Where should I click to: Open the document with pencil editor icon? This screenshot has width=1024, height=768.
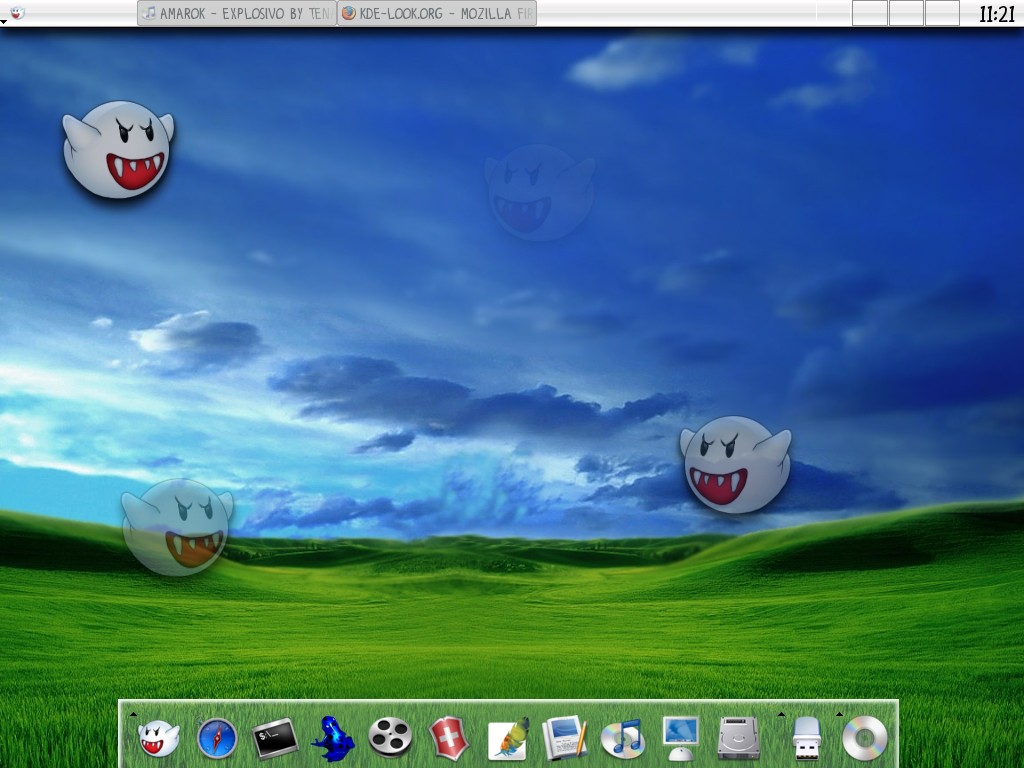tap(566, 738)
